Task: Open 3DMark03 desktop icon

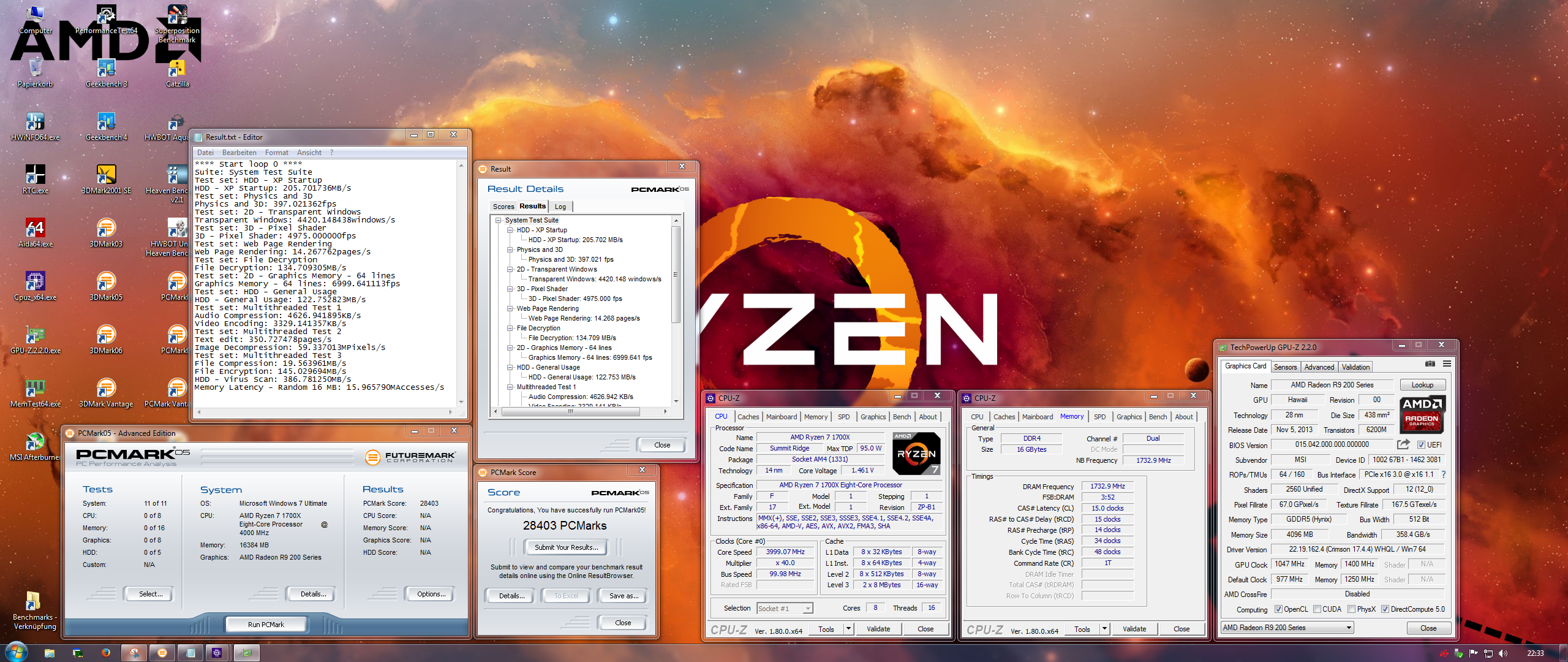Action: [106, 234]
